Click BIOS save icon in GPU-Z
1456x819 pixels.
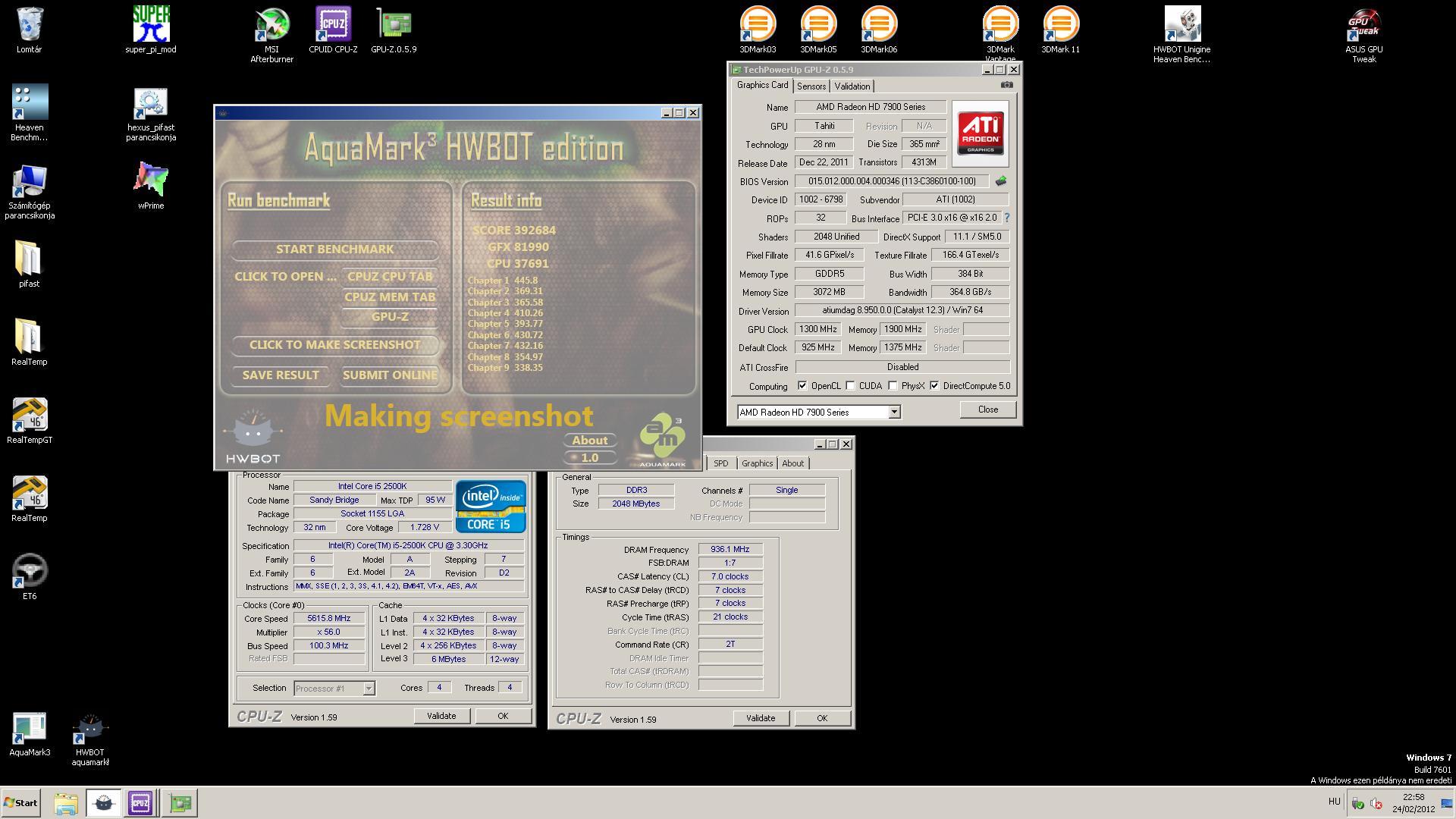[x=1001, y=181]
